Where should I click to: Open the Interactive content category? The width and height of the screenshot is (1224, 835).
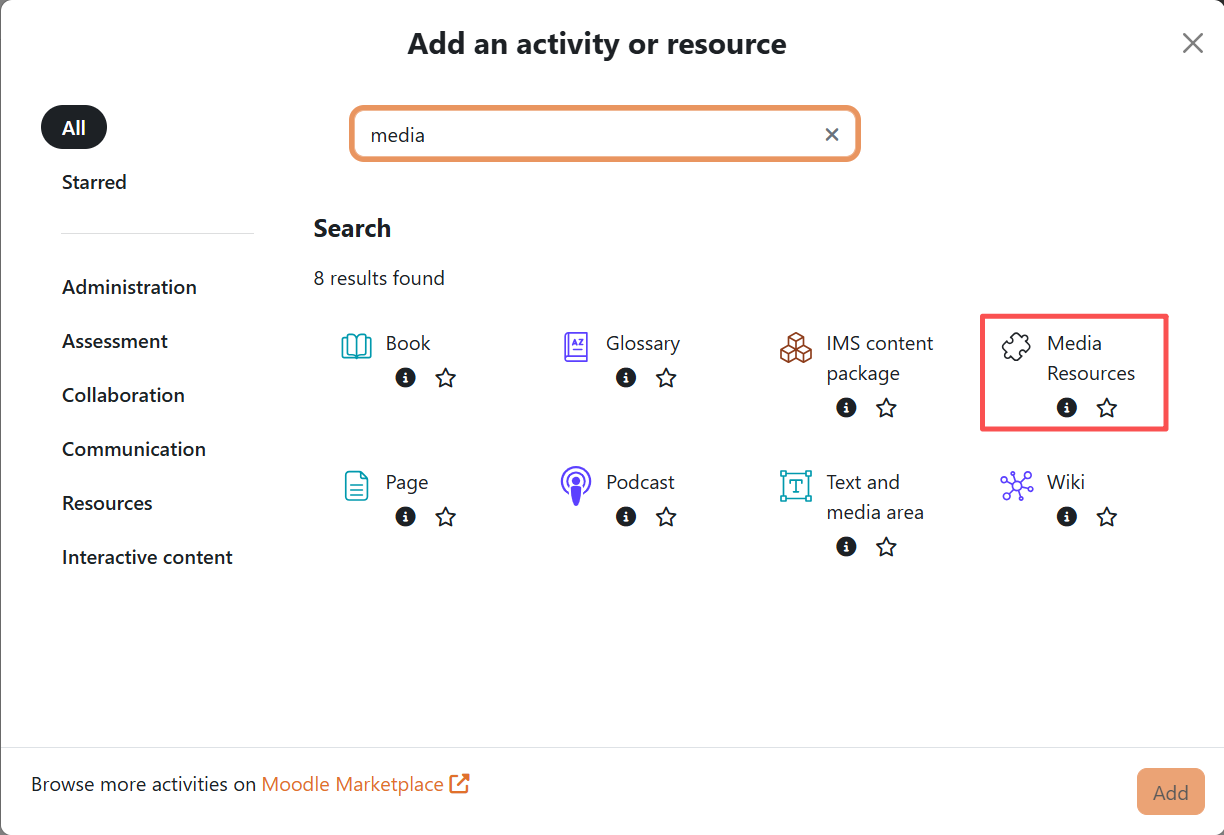coord(147,557)
